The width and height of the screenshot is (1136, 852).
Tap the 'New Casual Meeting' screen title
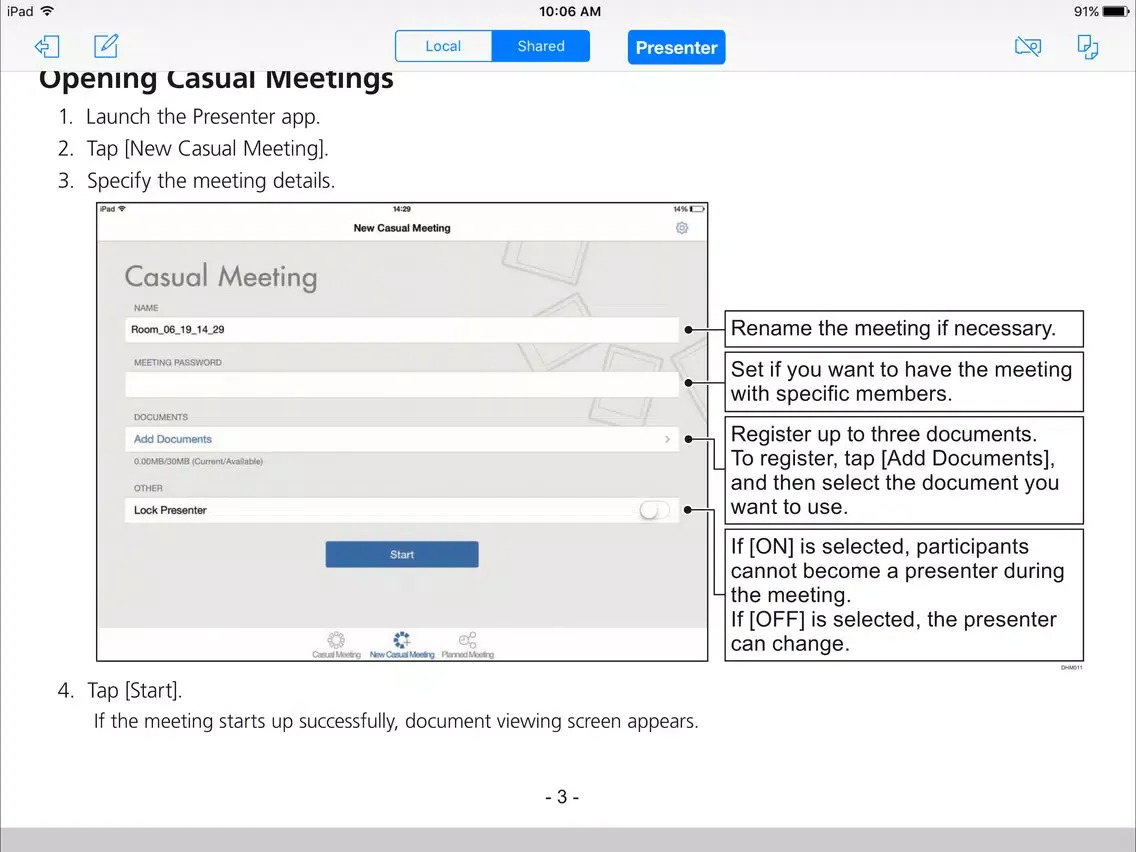pyautogui.click(x=402, y=228)
